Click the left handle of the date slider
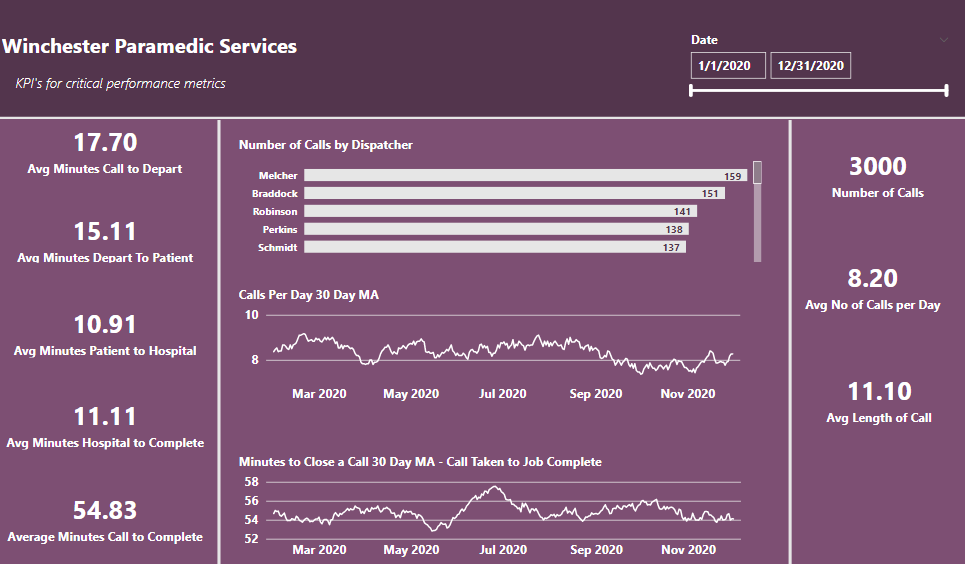The height and width of the screenshot is (564, 965). pos(691,91)
